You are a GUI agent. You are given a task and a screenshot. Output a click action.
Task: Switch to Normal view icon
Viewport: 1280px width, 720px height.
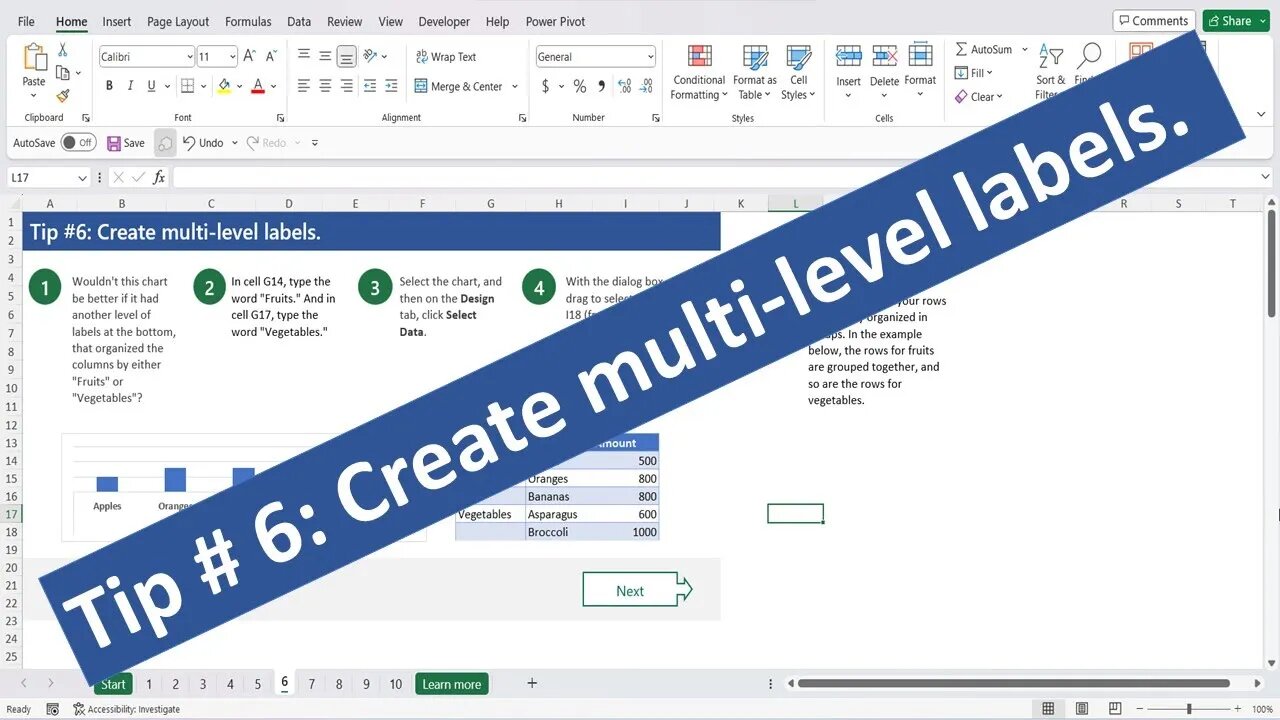pyautogui.click(x=1048, y=709)
